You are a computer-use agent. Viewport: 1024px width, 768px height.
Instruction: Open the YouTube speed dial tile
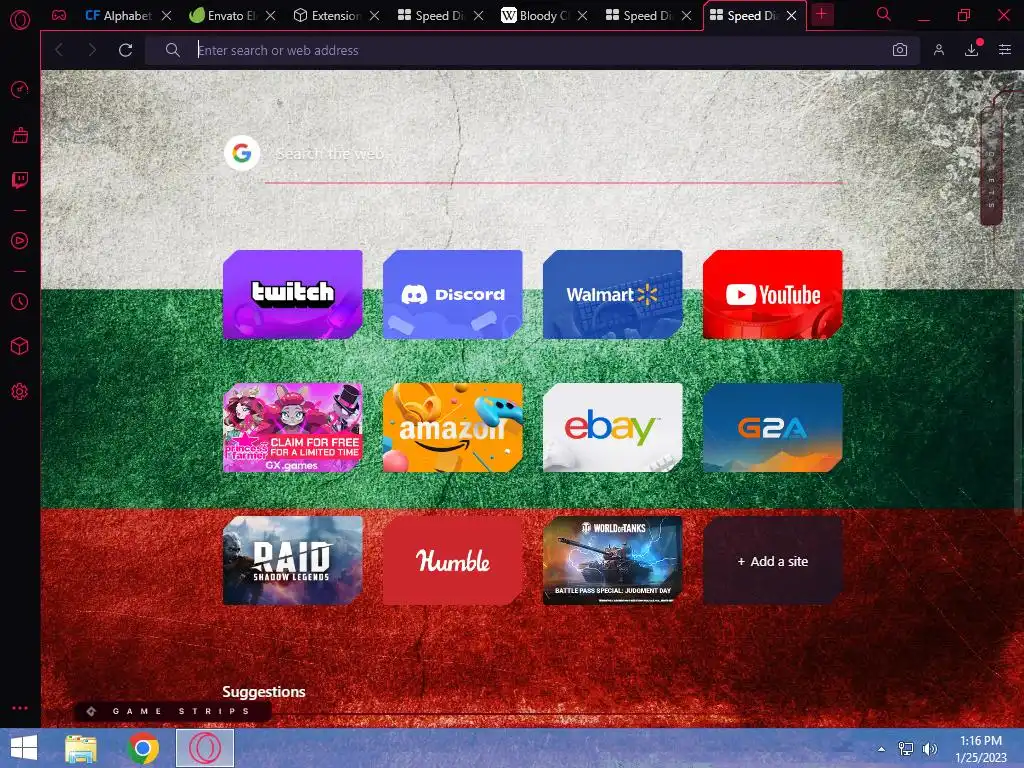coord(773,295)
